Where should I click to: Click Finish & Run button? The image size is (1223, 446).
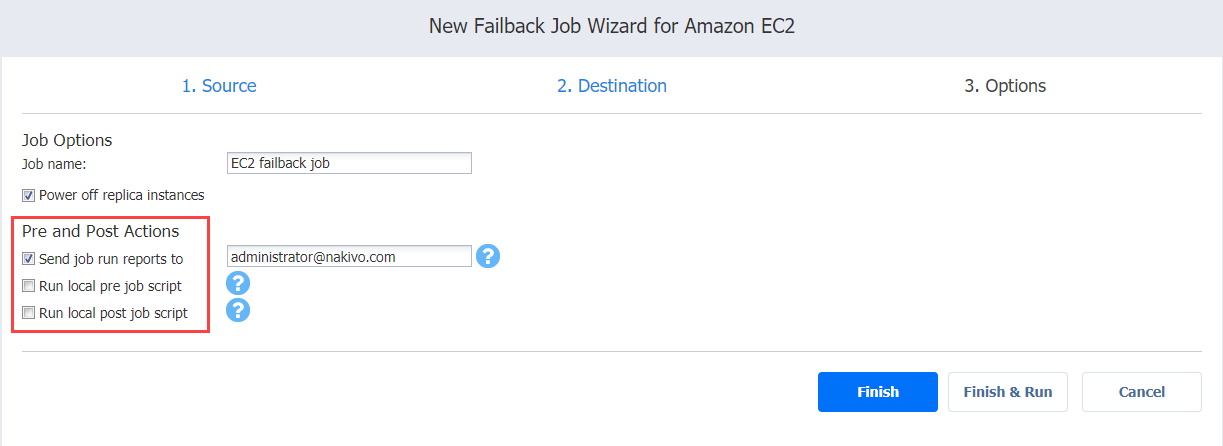point(1008,392)
